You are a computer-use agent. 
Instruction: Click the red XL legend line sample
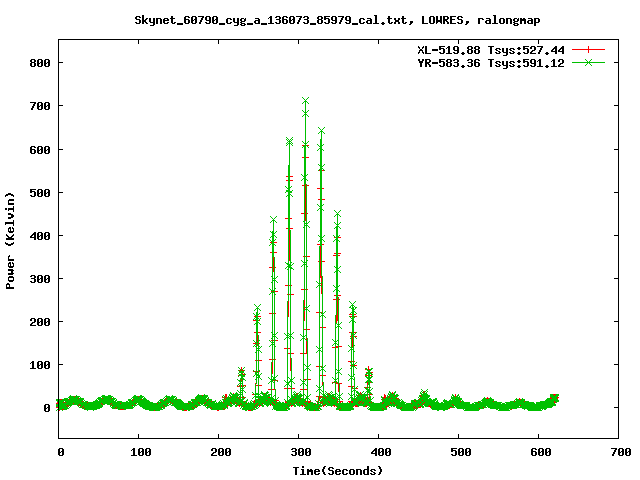(x=588, y=50)
